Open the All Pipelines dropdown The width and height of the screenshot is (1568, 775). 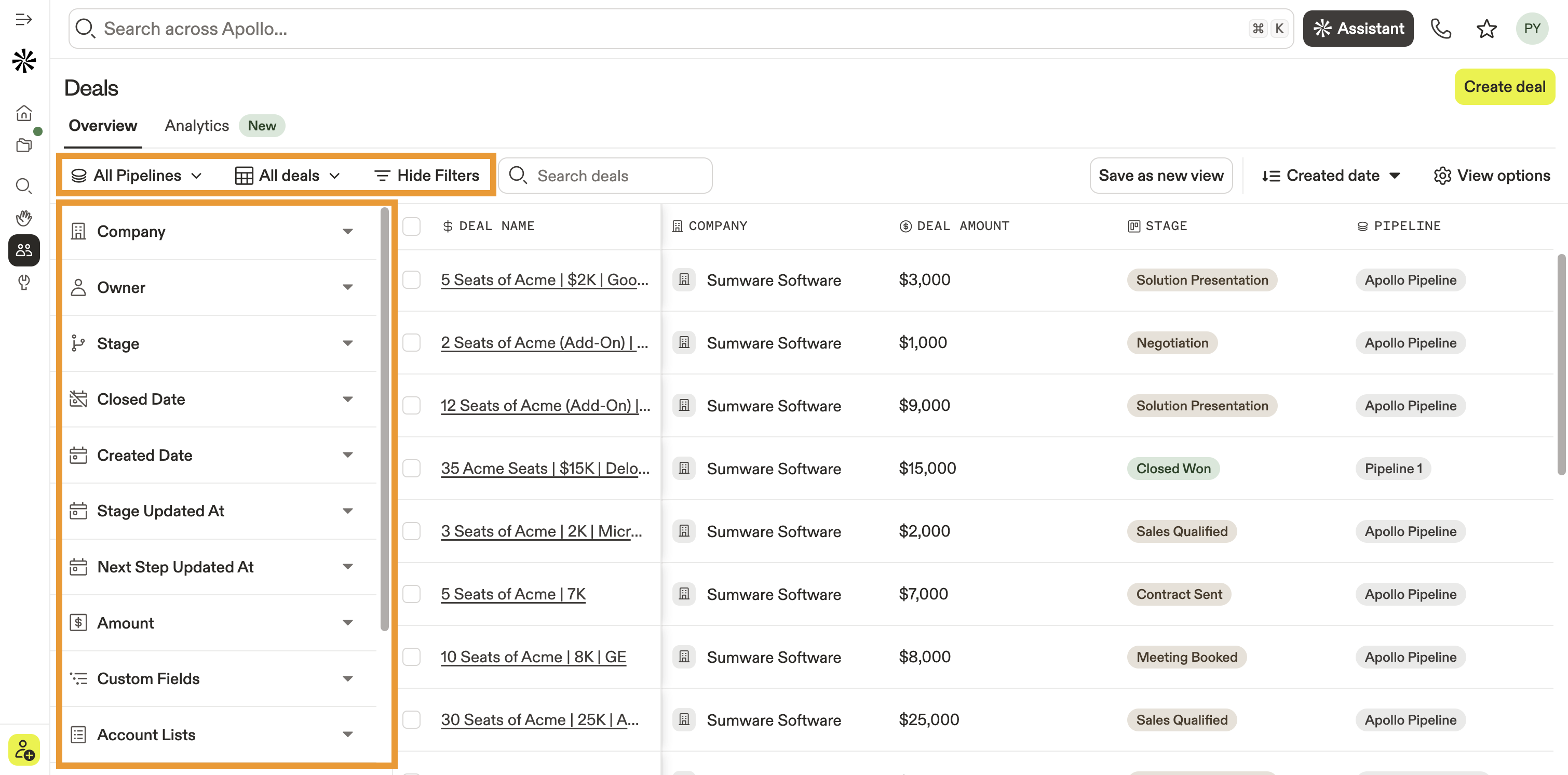137,176
